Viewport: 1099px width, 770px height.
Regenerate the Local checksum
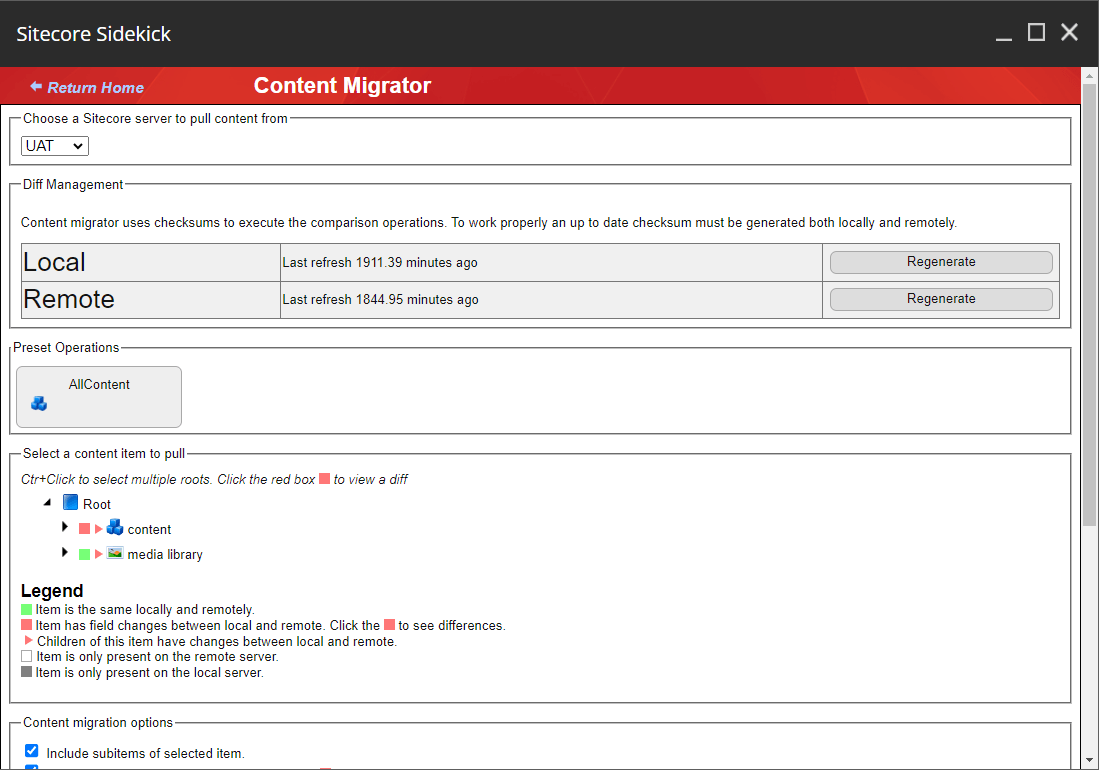tap(940, 262)
